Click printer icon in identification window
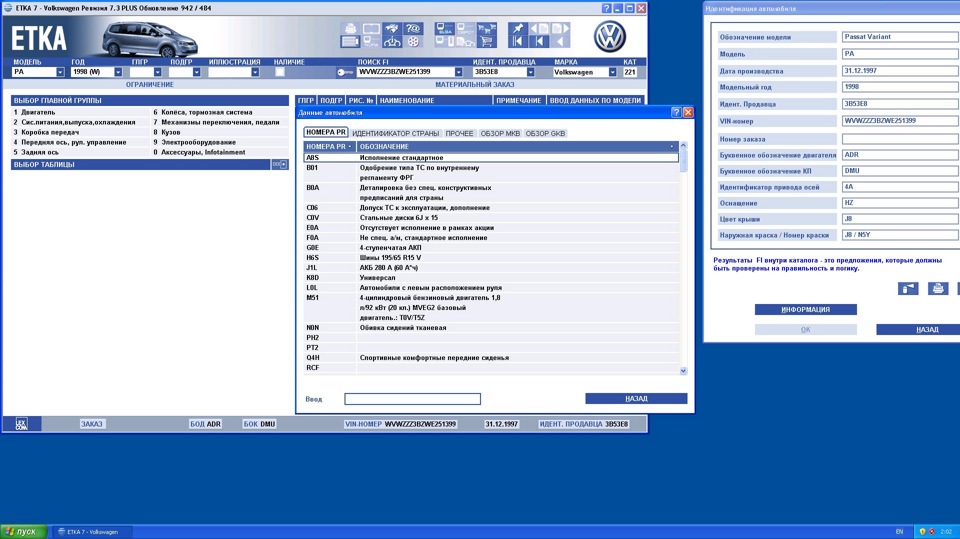Image resolution: width=960 pixels, height=539 pixels. coord(937,288)
